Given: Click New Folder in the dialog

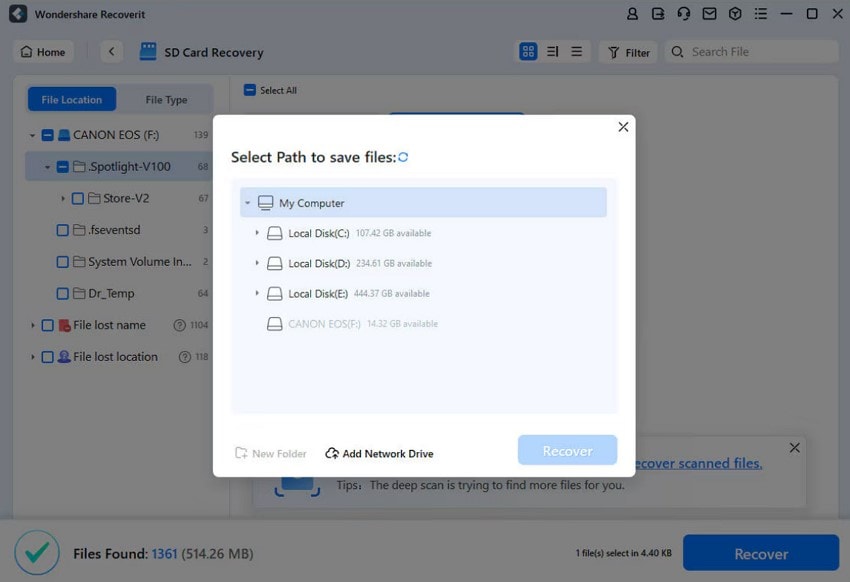Looking at the screenshot, I should click(271, 454).
